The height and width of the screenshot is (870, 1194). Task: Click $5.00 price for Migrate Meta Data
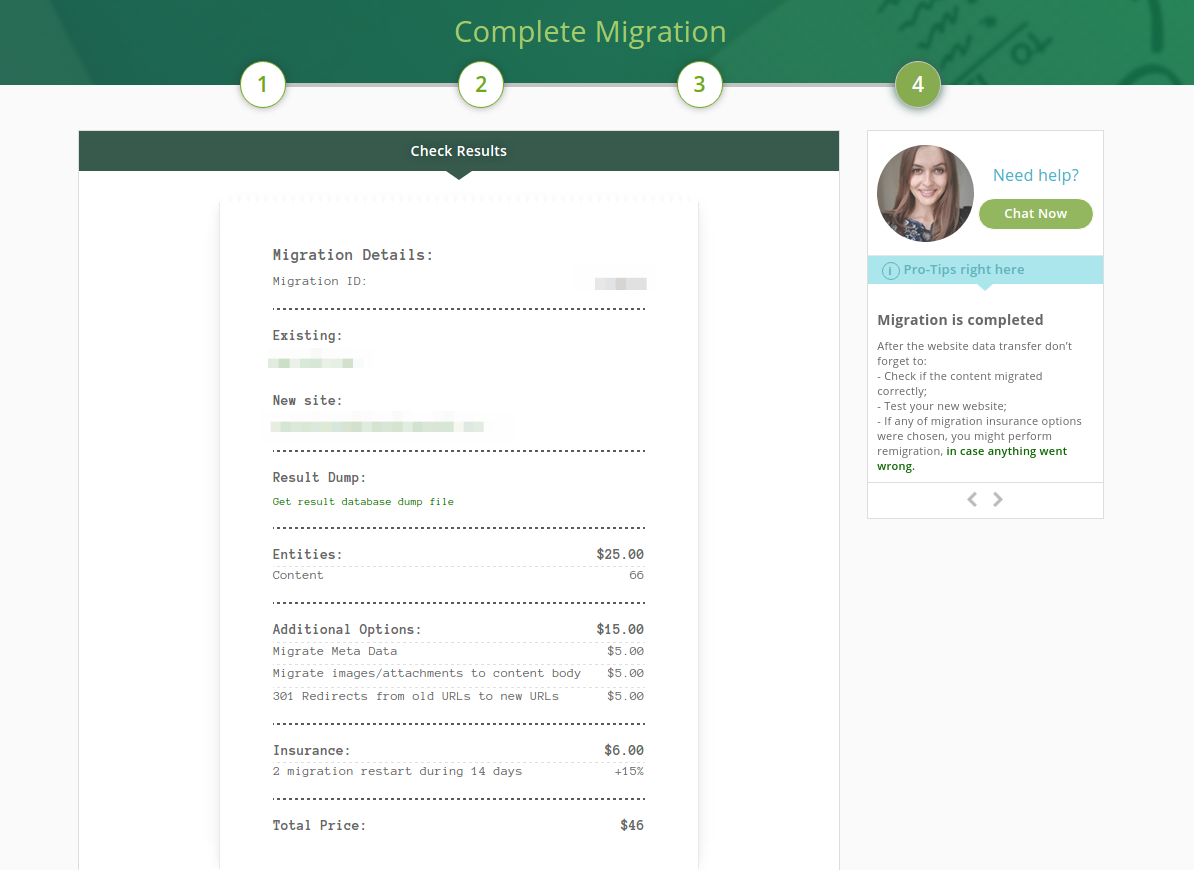(x=625, y=652)
